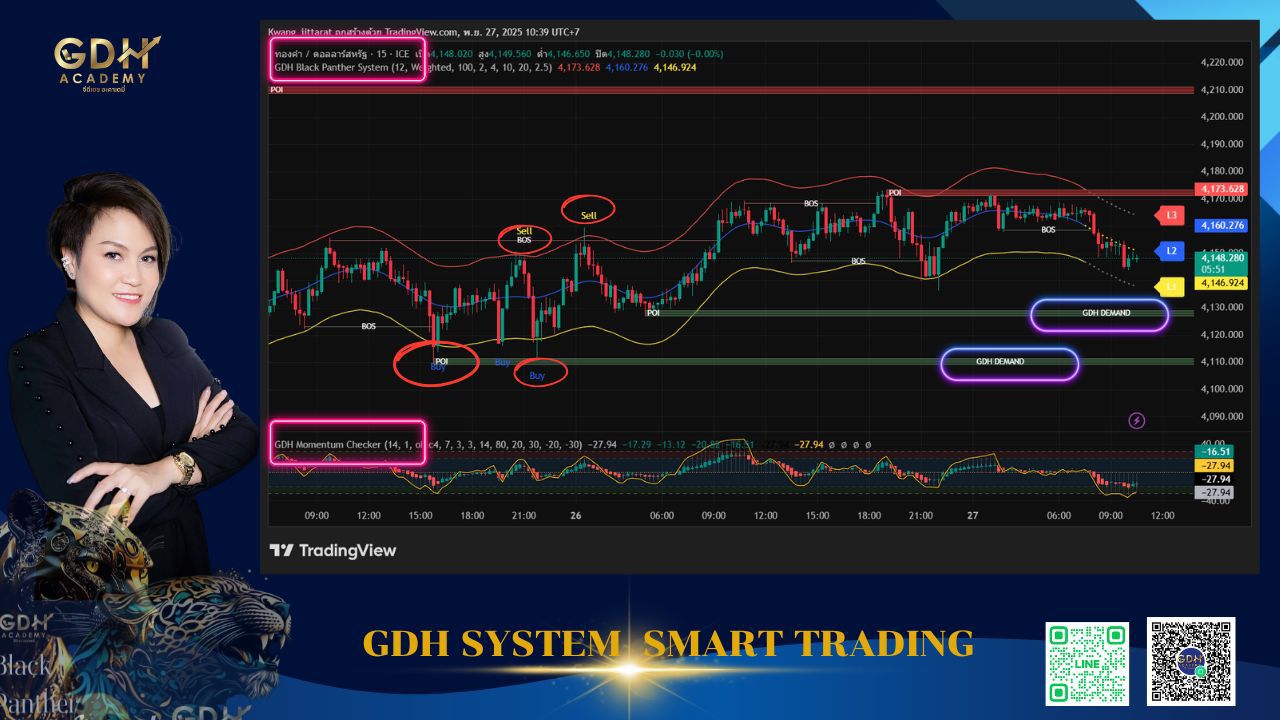The height and width of the screenshot is (720, 1280).
Task: Select the blue L2 level tag
Action: [x=1170, y=250]
